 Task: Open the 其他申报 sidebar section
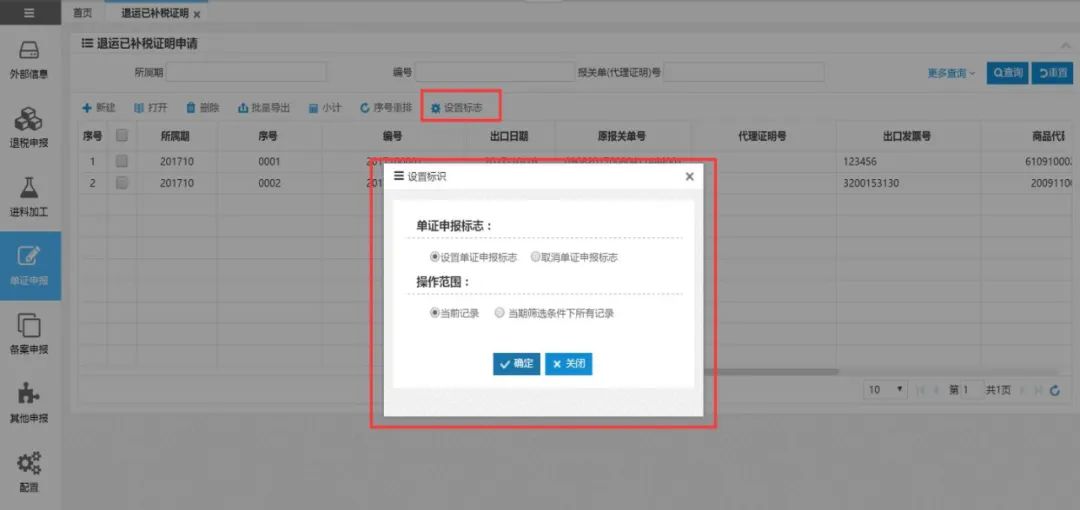(29, 403)
